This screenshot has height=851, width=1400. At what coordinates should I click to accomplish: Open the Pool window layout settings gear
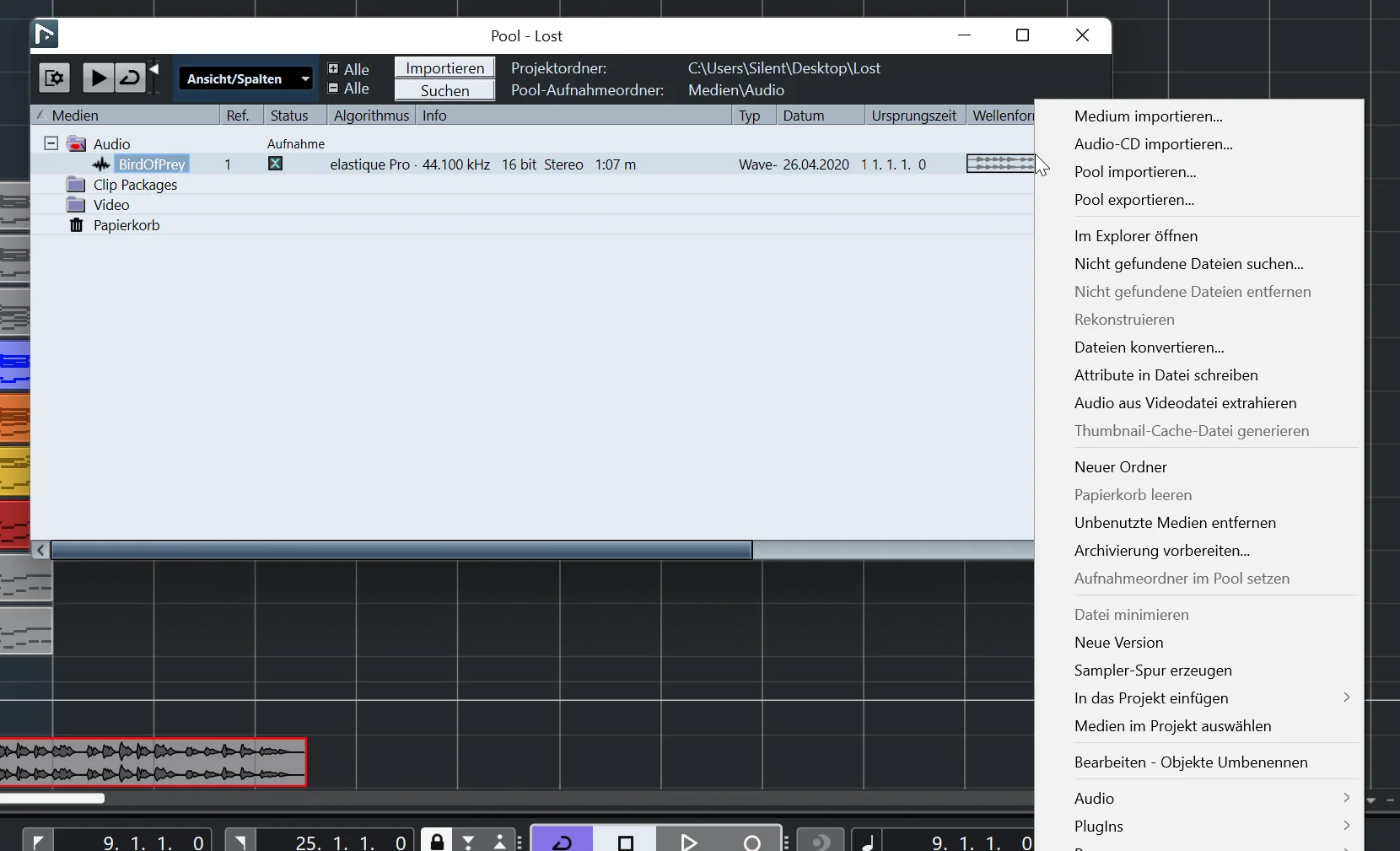pos(55,78)
